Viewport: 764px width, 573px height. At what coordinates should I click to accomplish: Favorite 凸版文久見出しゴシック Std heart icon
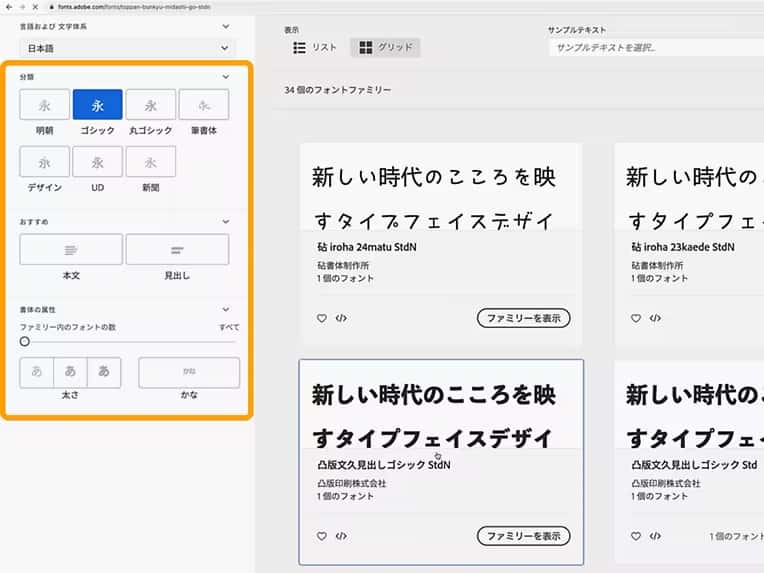[x=636, y=536]
